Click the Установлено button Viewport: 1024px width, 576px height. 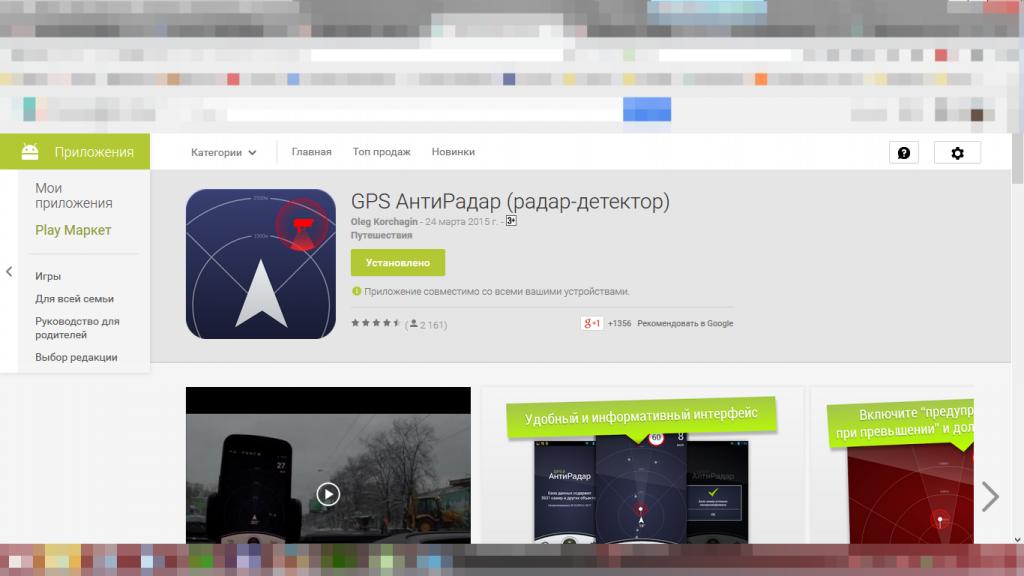pos(398,263)
